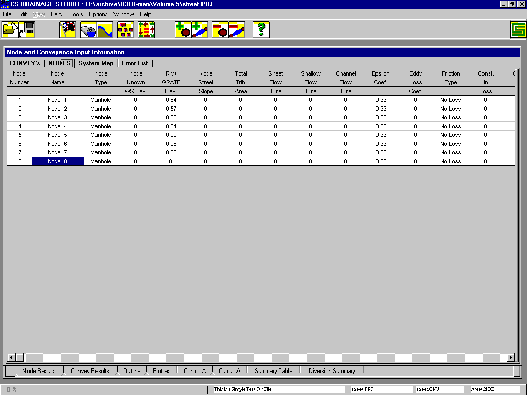Open the Help menu
Image resolution: width=527 pixels, height=396 pixels.
(x=145, y=14)
